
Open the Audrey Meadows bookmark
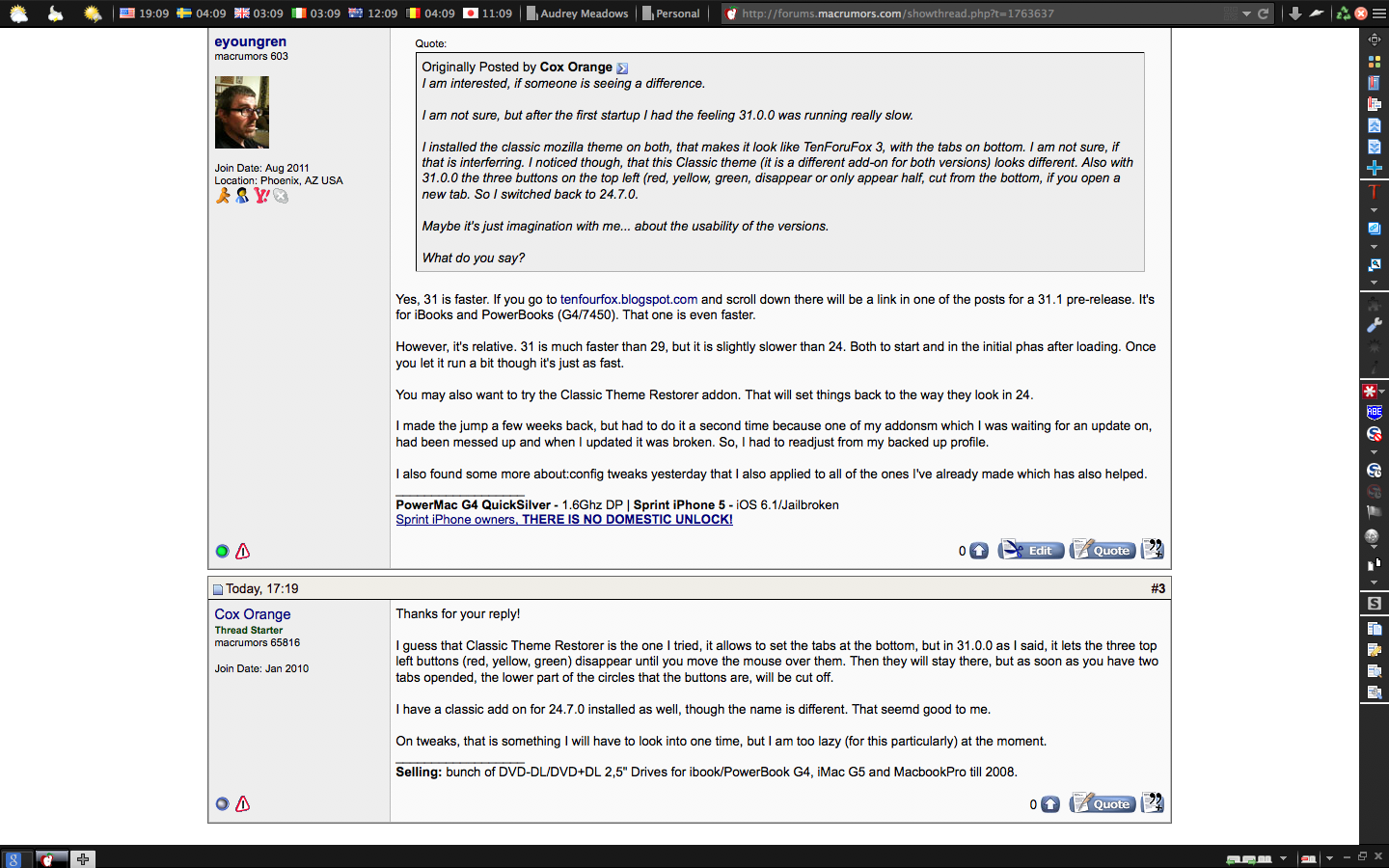pos(578,14)
